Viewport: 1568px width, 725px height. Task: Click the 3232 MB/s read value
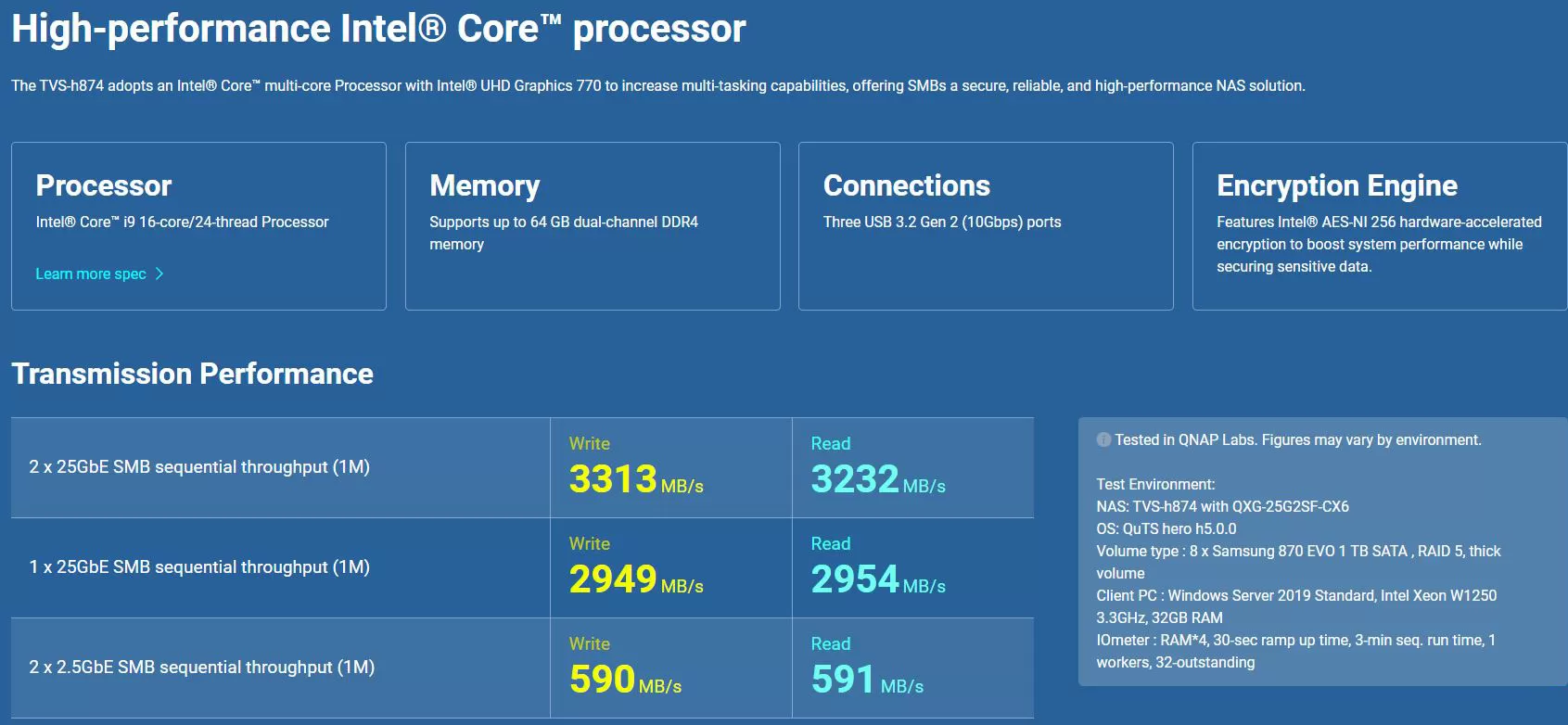point(878,479)
